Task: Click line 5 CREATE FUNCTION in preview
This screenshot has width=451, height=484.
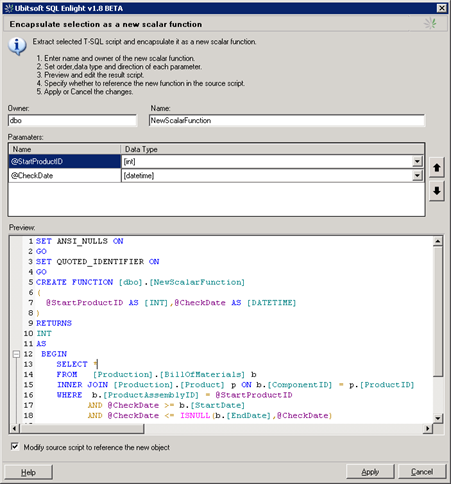Action: point(140,282)
